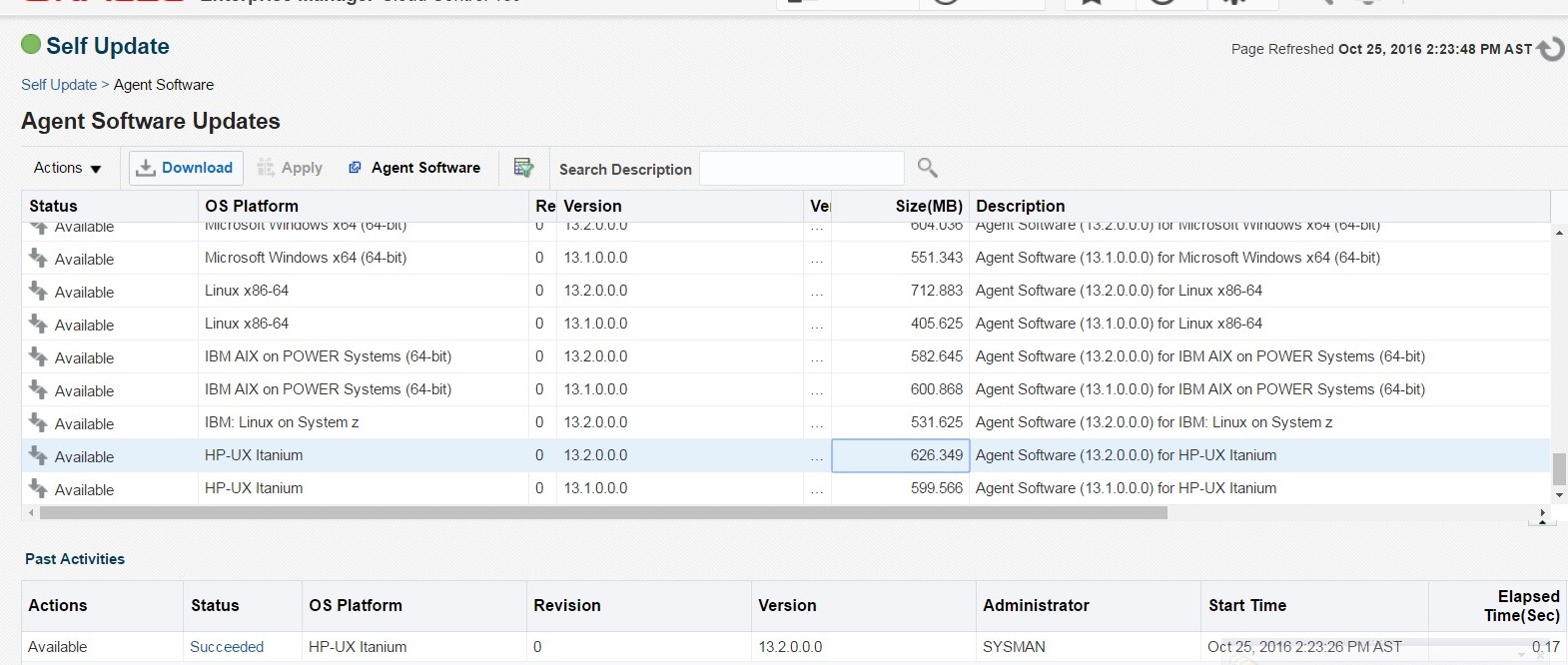Click the Start Time column header
1568x665 pixels.
click(1314, 605)
